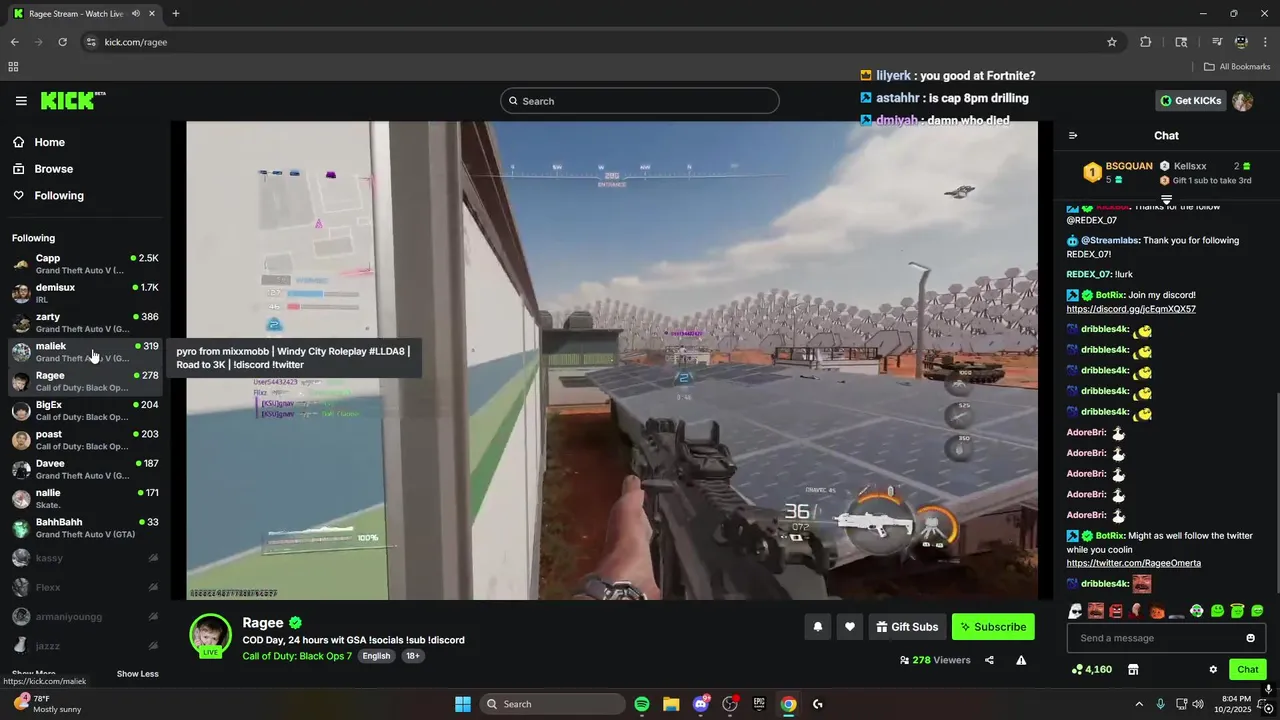
Task: Open the RageeOmerta Twitter link
Action: click(x=1133, y=563)
